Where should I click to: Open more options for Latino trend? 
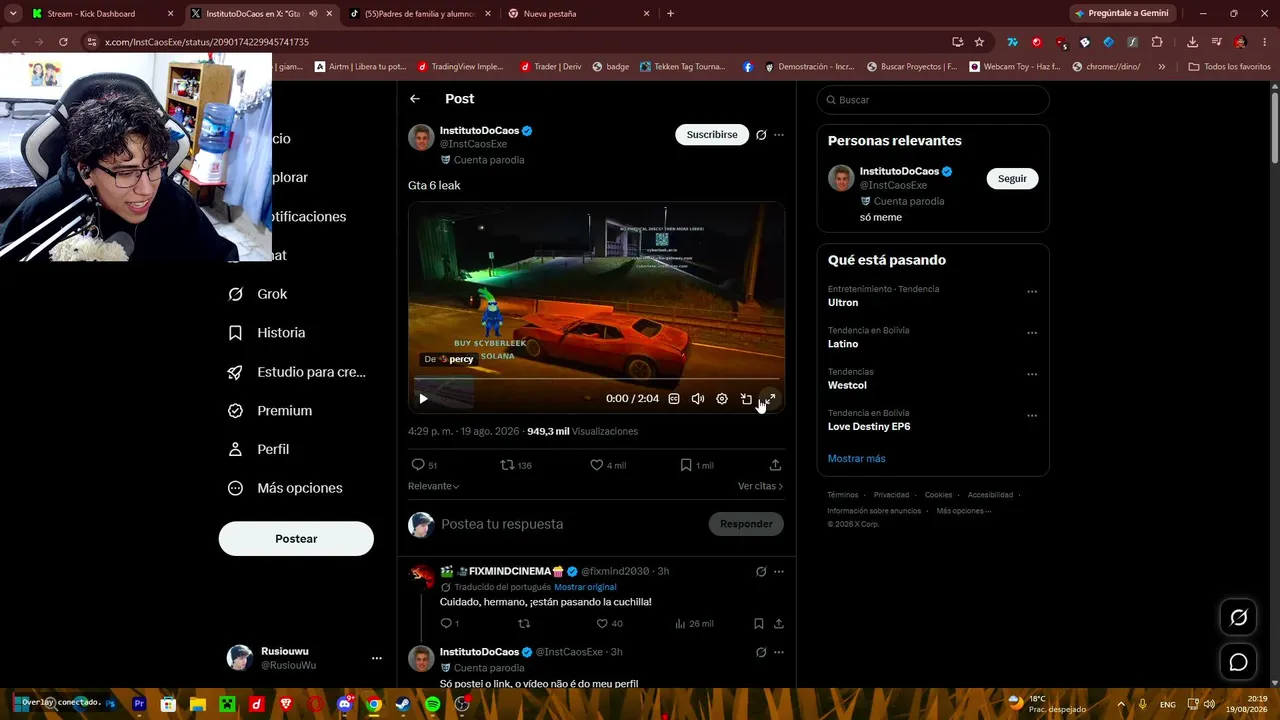[1032, 333]
